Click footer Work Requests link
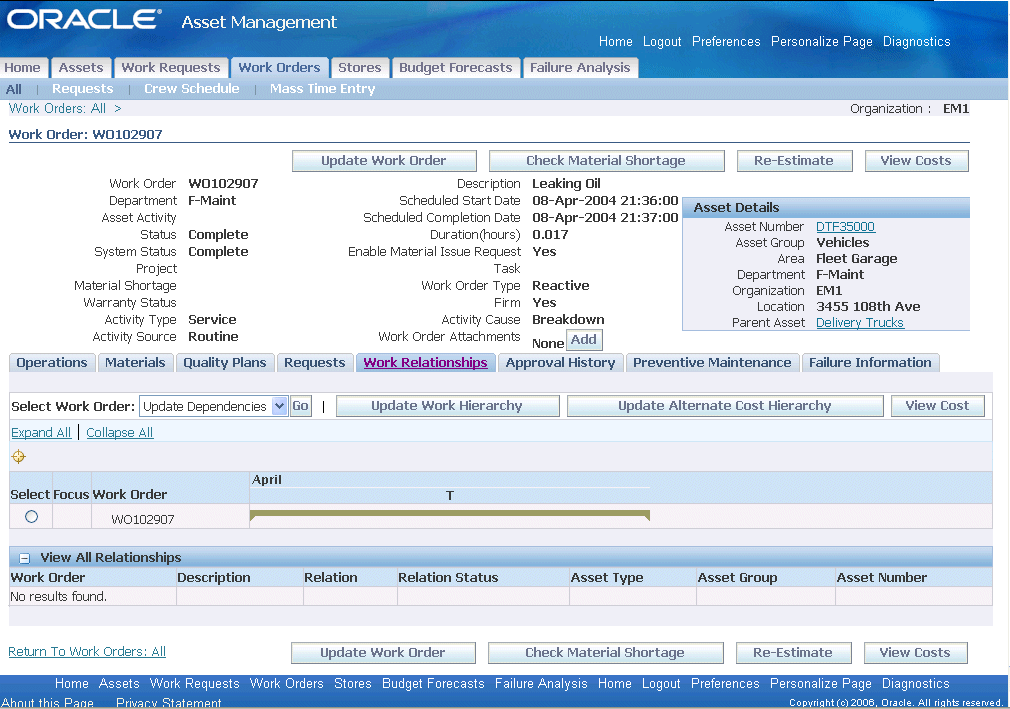The image size is (1010, 709). [195, 683]
